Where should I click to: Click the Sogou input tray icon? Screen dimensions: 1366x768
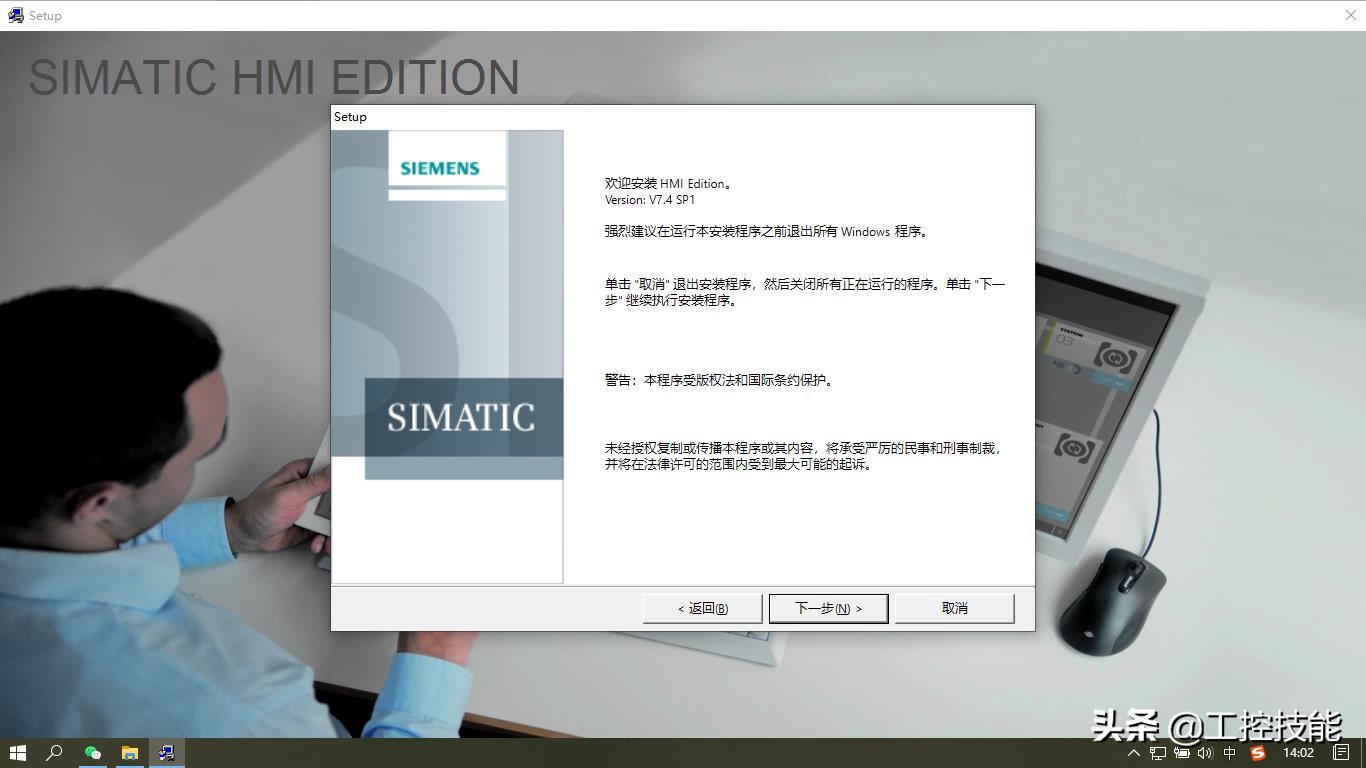click(x=1257, y=753)
